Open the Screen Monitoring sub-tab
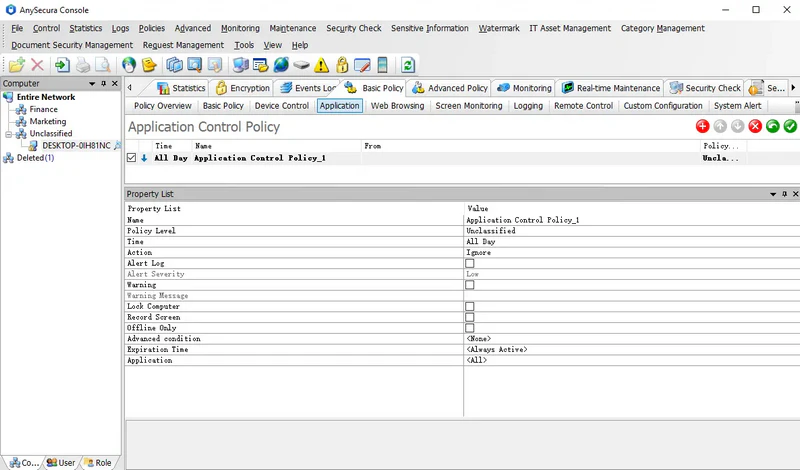 [469, 106]
